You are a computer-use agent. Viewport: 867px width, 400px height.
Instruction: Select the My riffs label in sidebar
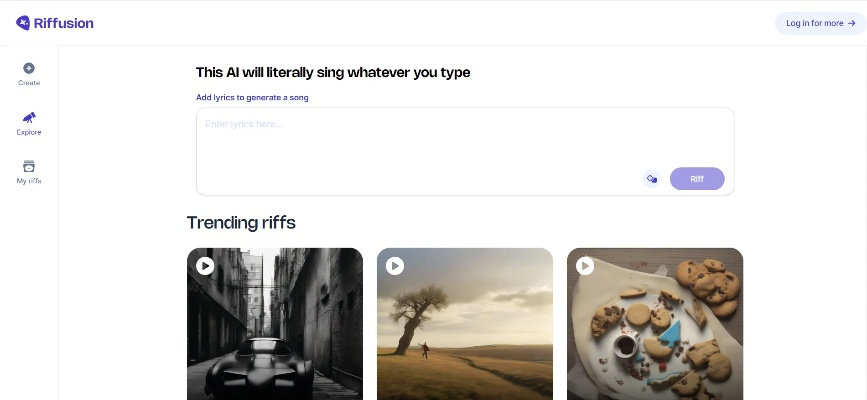(29, 181)
